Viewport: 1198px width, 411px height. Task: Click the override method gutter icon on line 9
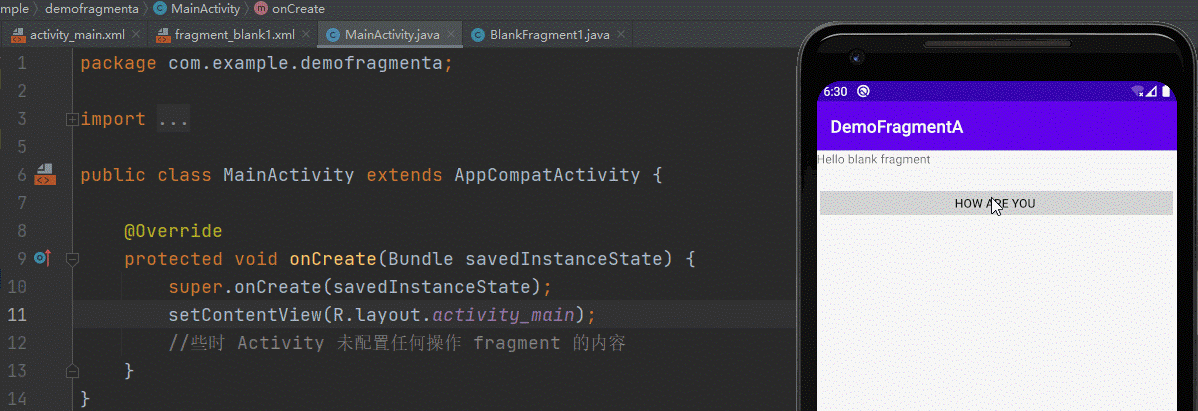click(x=43, y=258)
